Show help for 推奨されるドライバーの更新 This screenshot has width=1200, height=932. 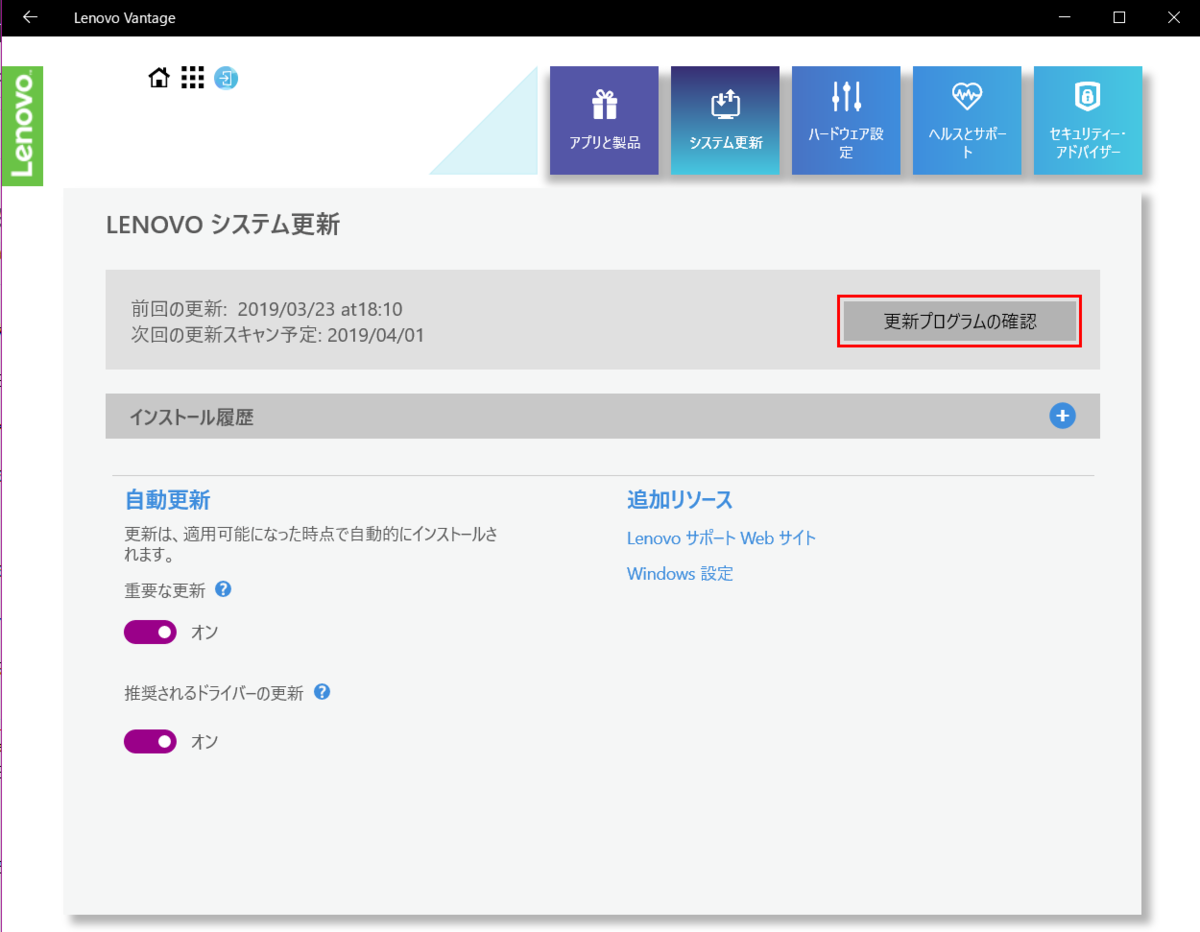(322, 691)
